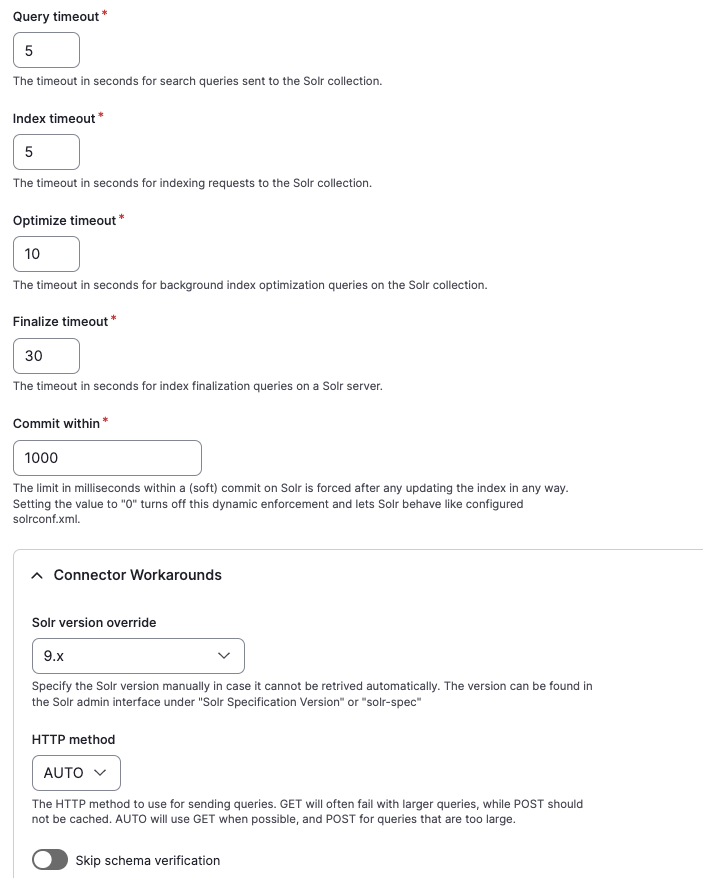
Task: Click the Solr version override label
Action: [x=94, y=623]
